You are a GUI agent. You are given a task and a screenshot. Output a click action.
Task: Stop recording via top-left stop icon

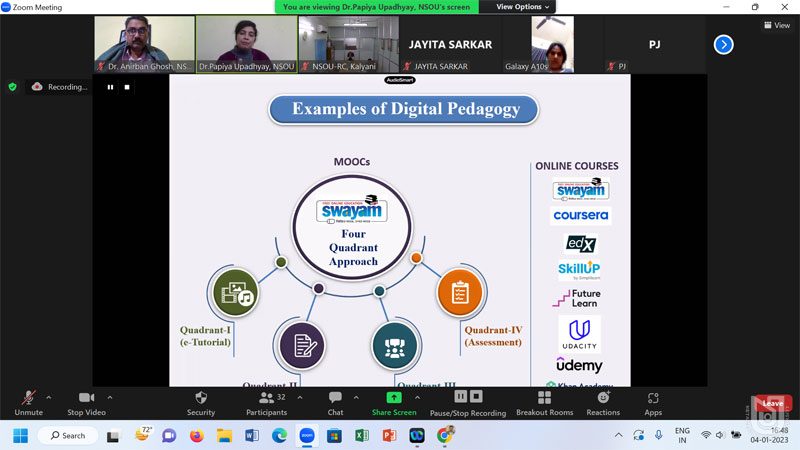click(x=127, y=87)
